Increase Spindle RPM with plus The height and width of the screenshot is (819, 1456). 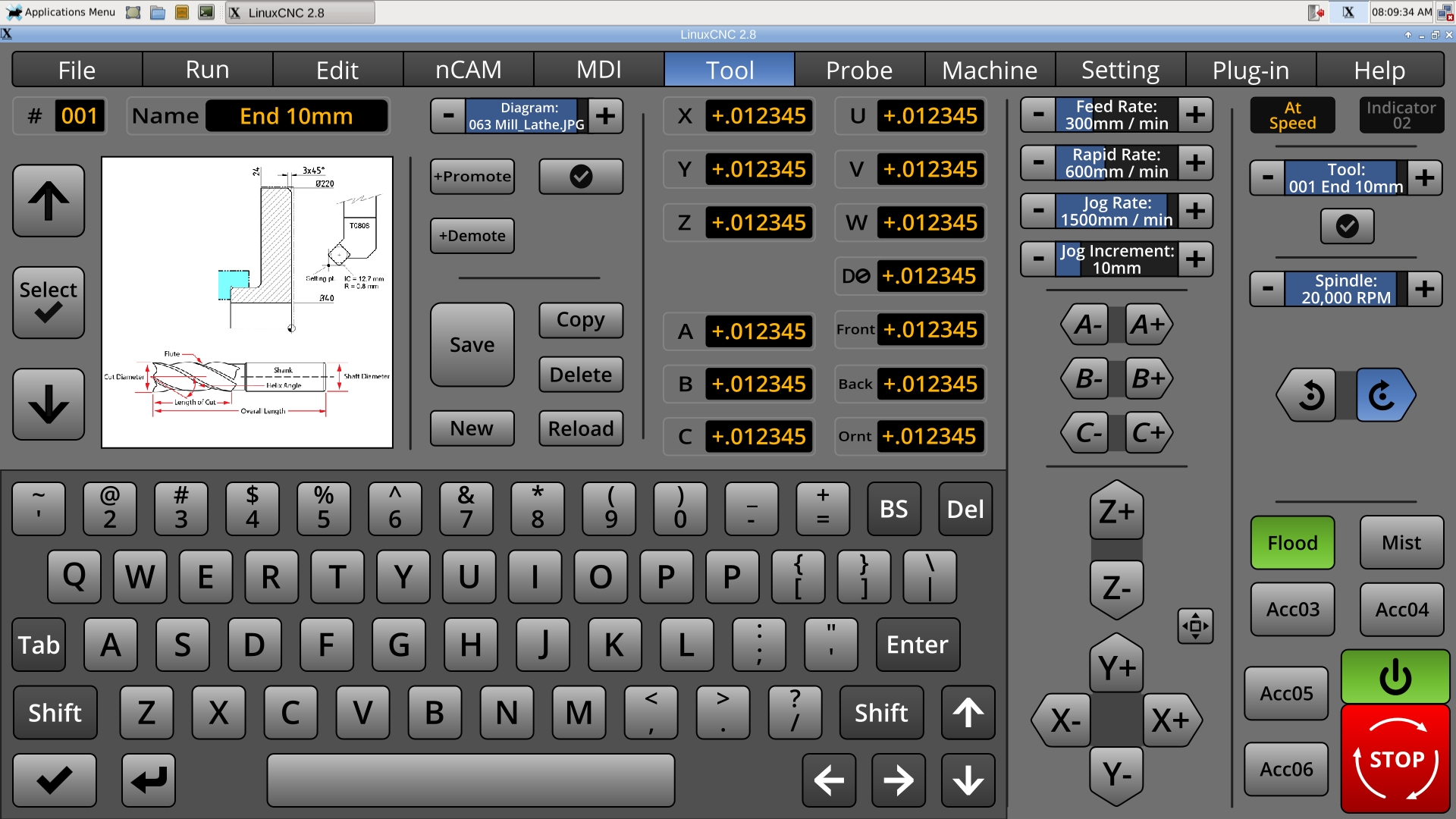point(1425,289)
